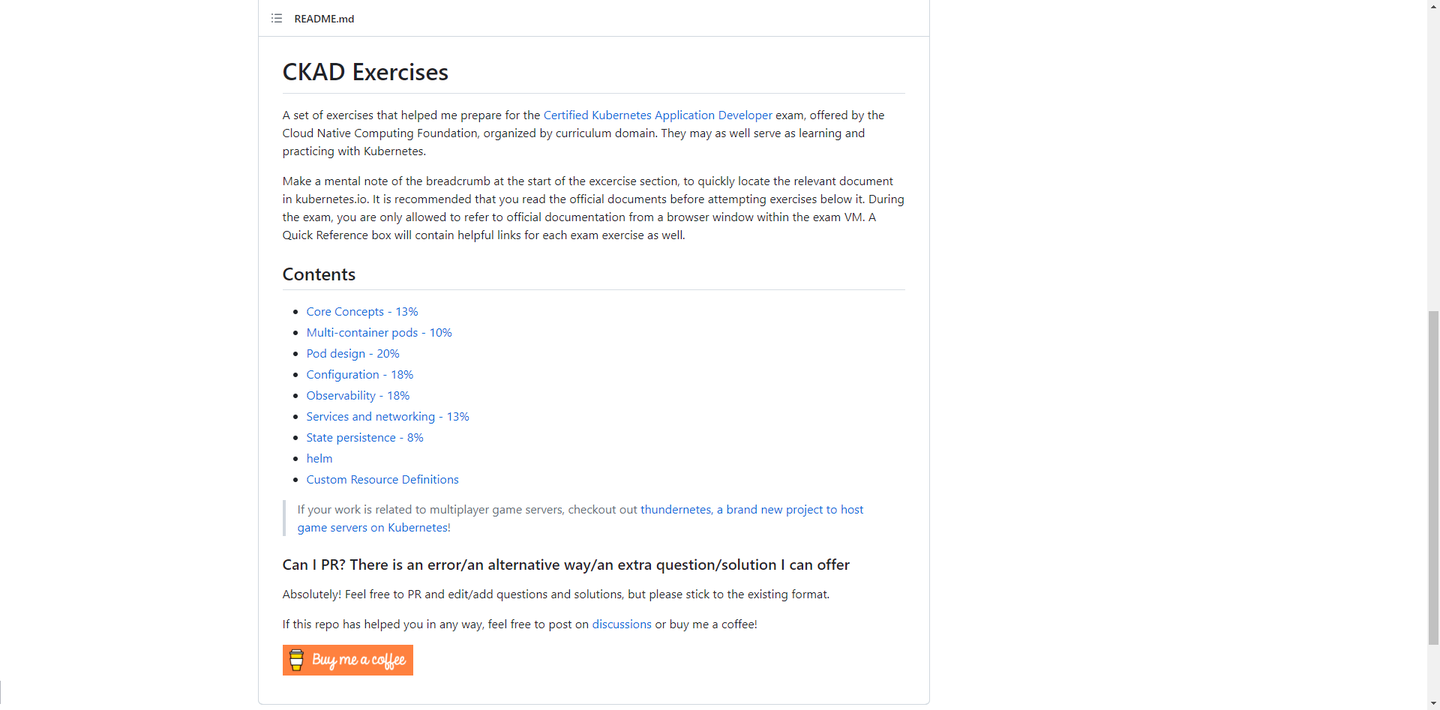Go to Core Concepts - 13% section
The width and height of the screenshot is (1440, 710).
click(x=362, y=312)
